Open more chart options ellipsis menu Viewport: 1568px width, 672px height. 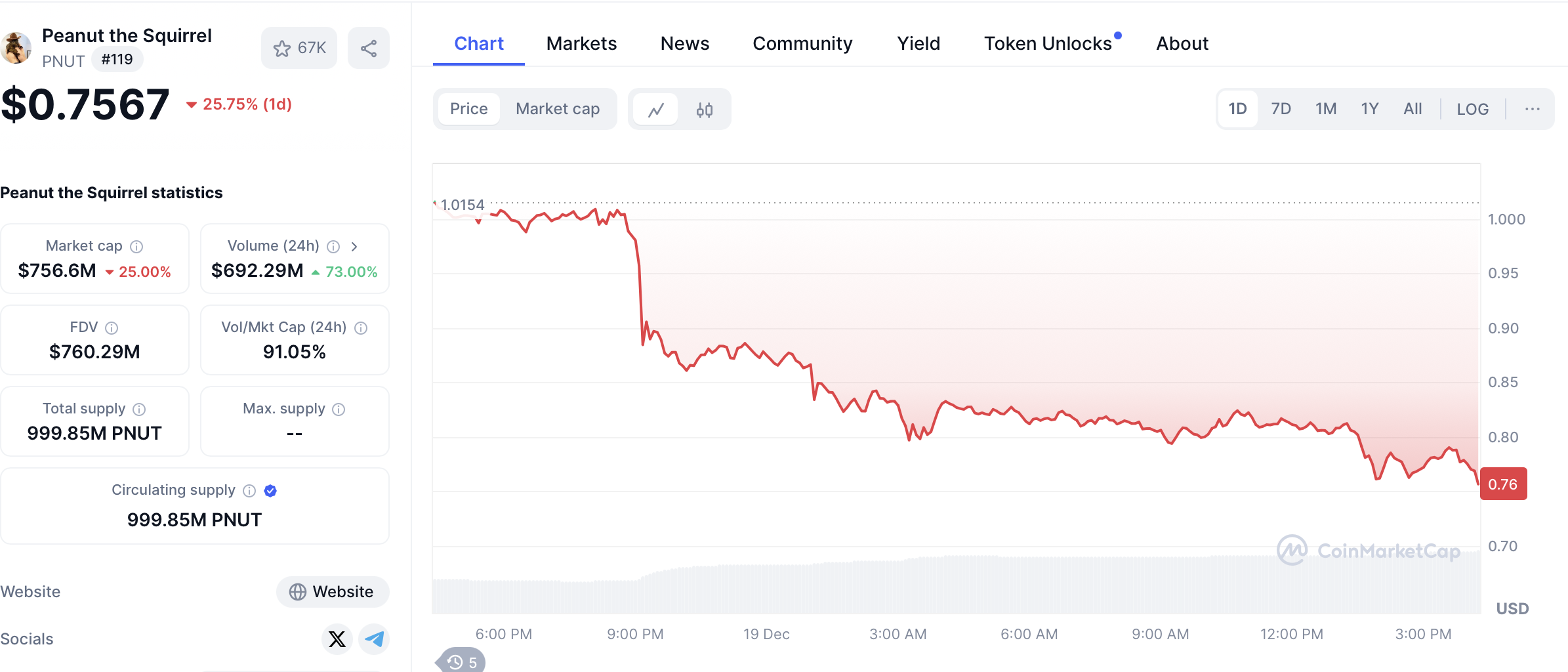pyautogui.click(x=1532, y=110)
